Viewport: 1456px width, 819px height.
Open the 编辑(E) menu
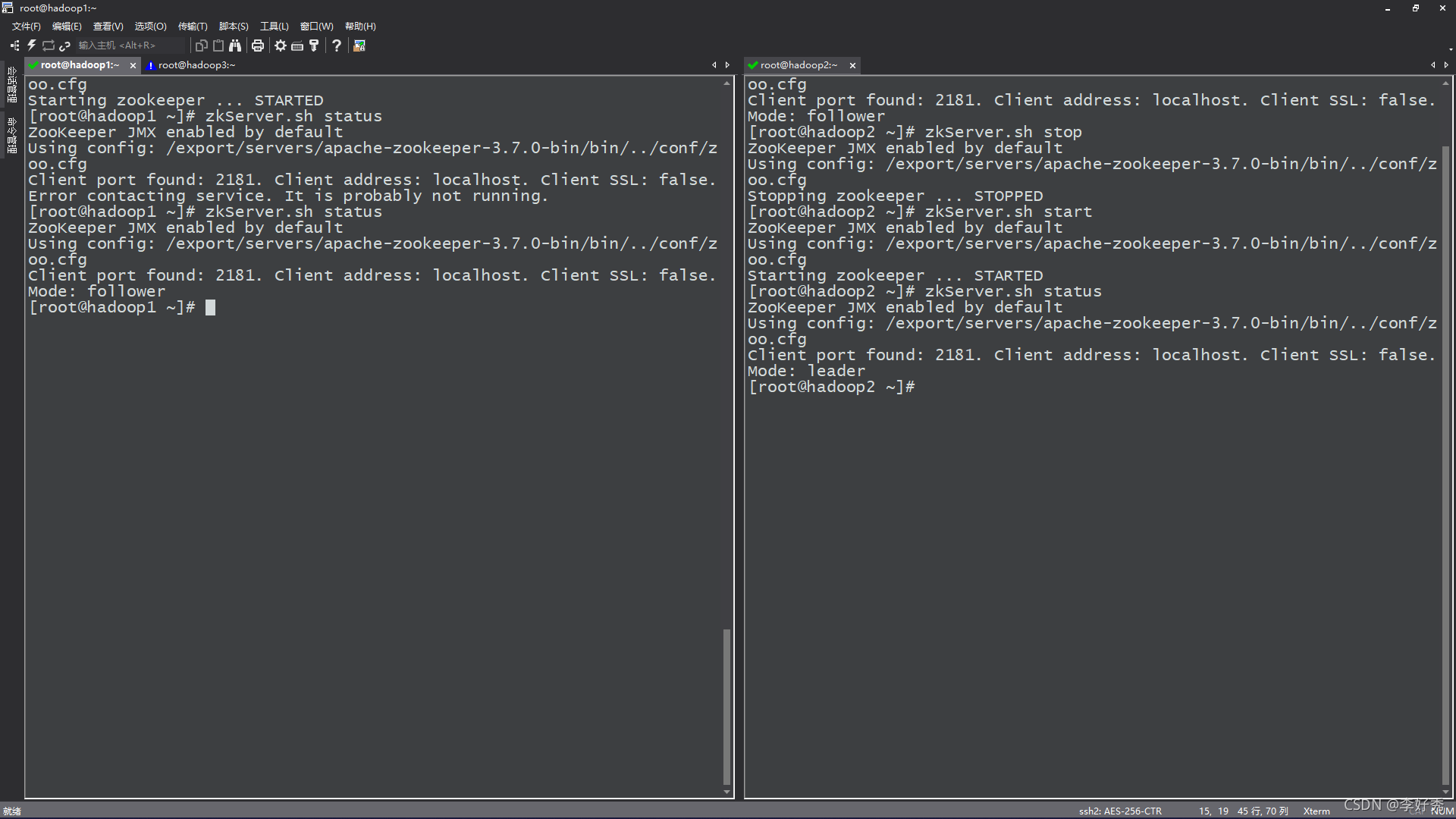point(67,27)
